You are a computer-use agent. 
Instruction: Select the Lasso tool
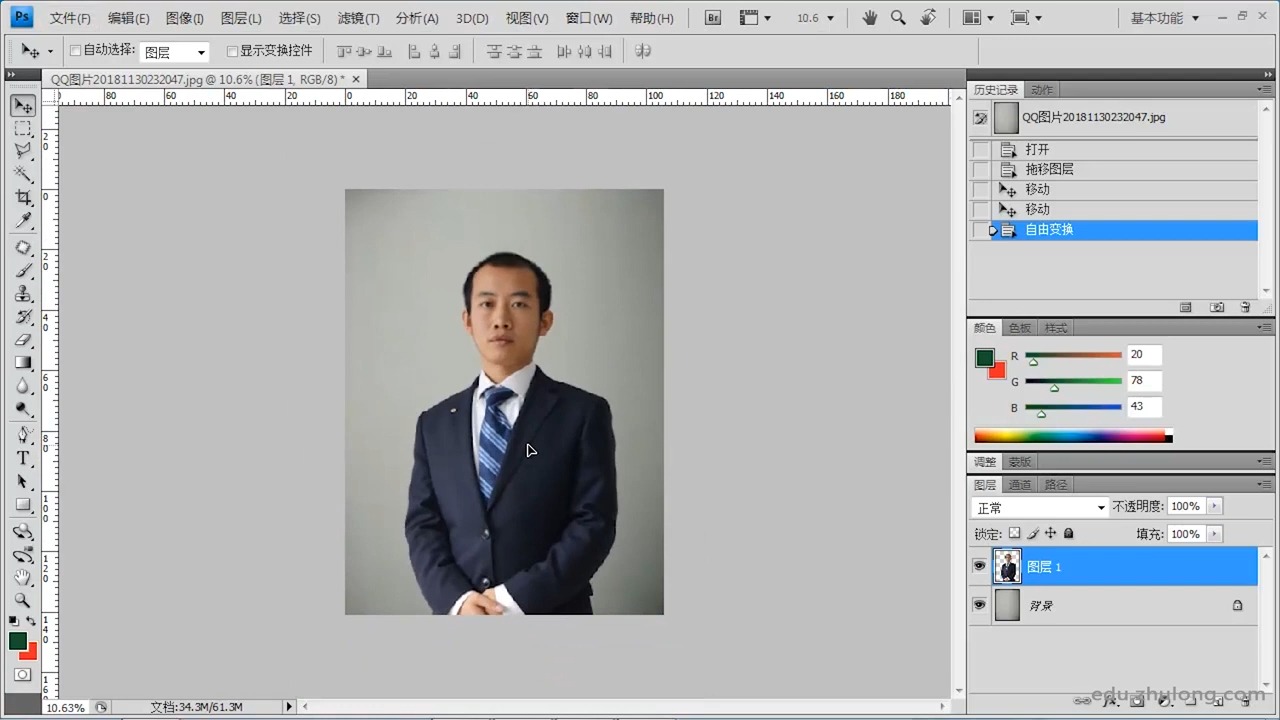[x=23, y=151]
